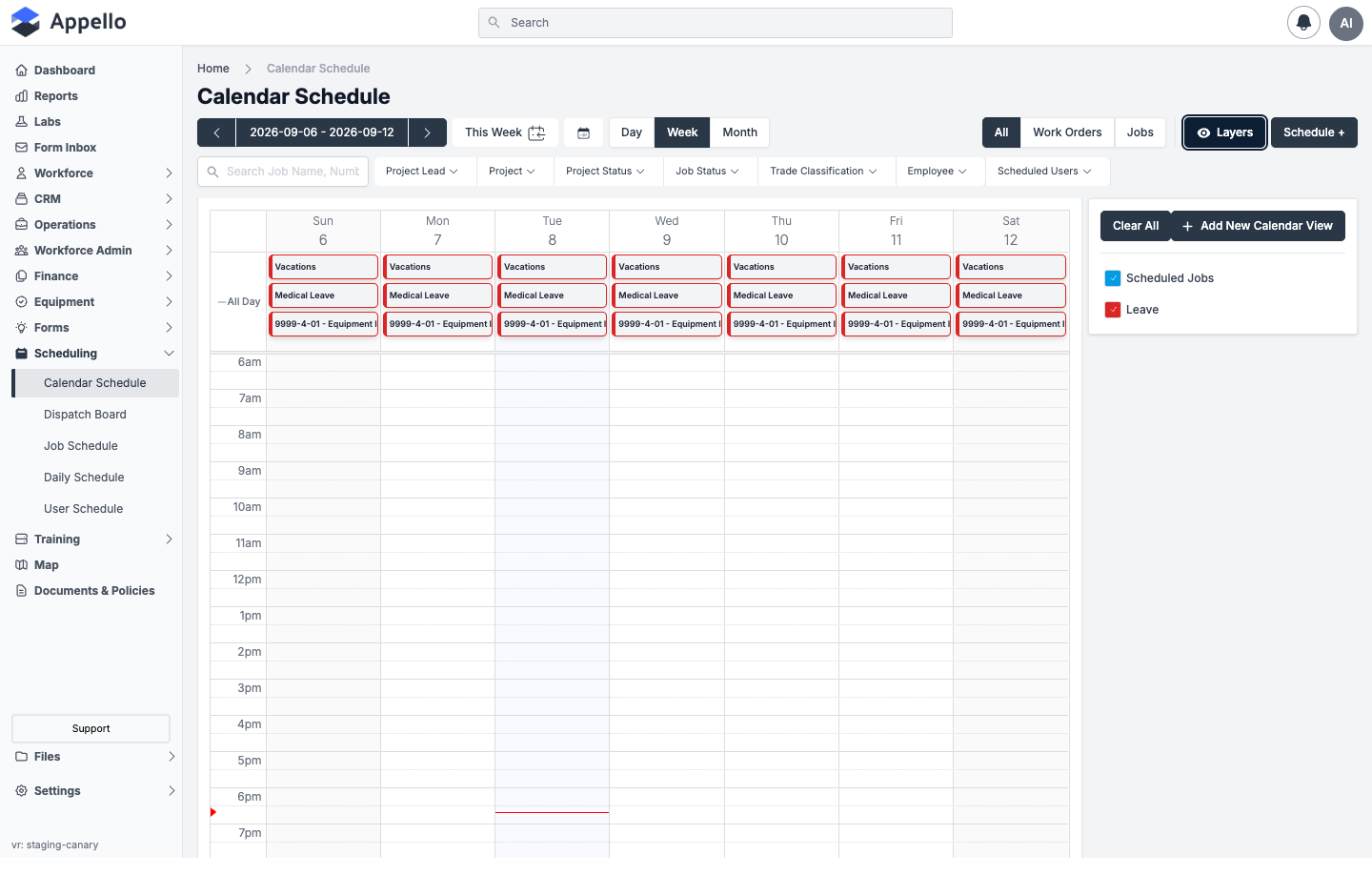Click the Equipment sidebar icon

point(21,302)
